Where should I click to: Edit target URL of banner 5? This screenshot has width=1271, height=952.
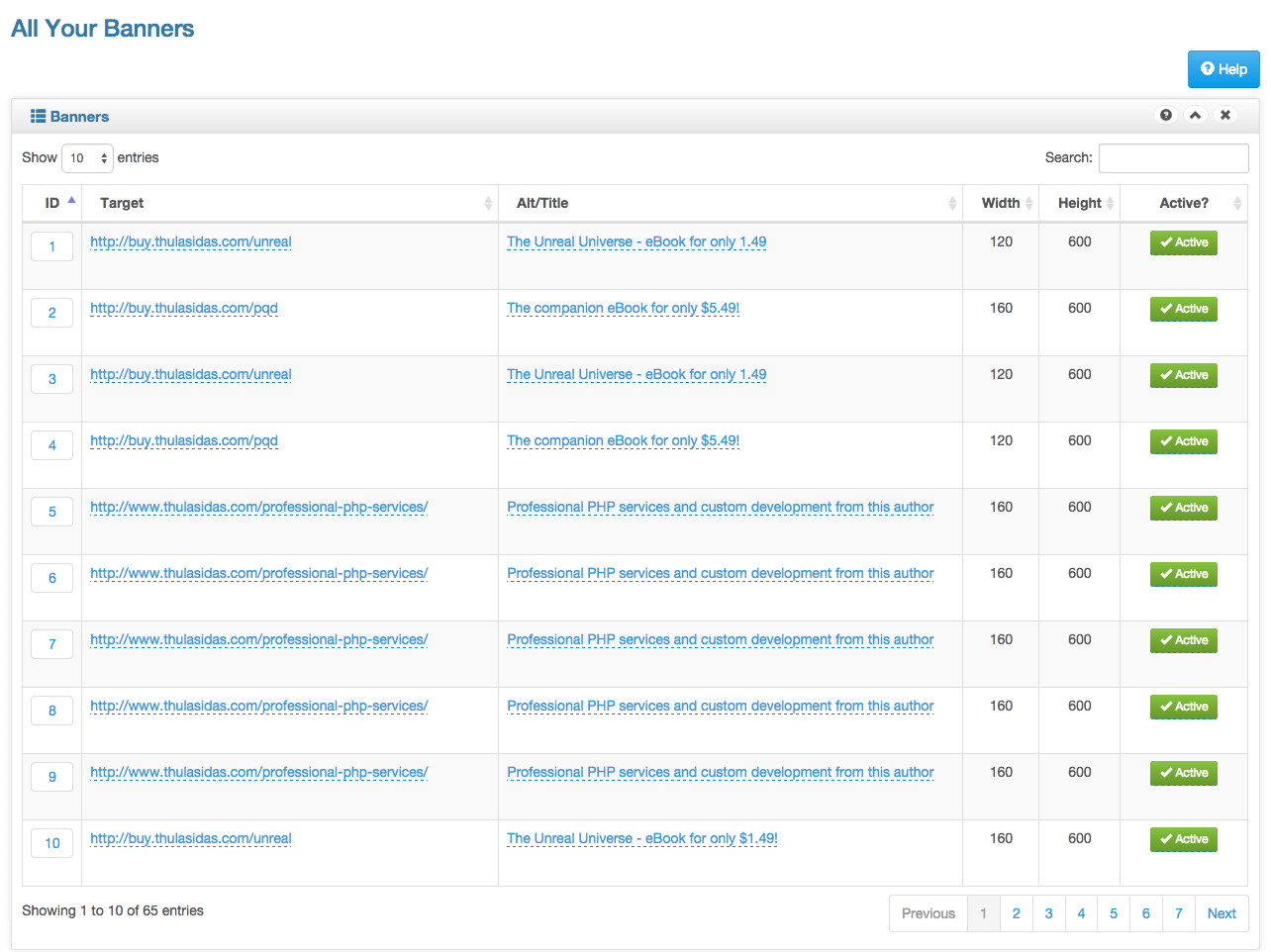point(259,507)
